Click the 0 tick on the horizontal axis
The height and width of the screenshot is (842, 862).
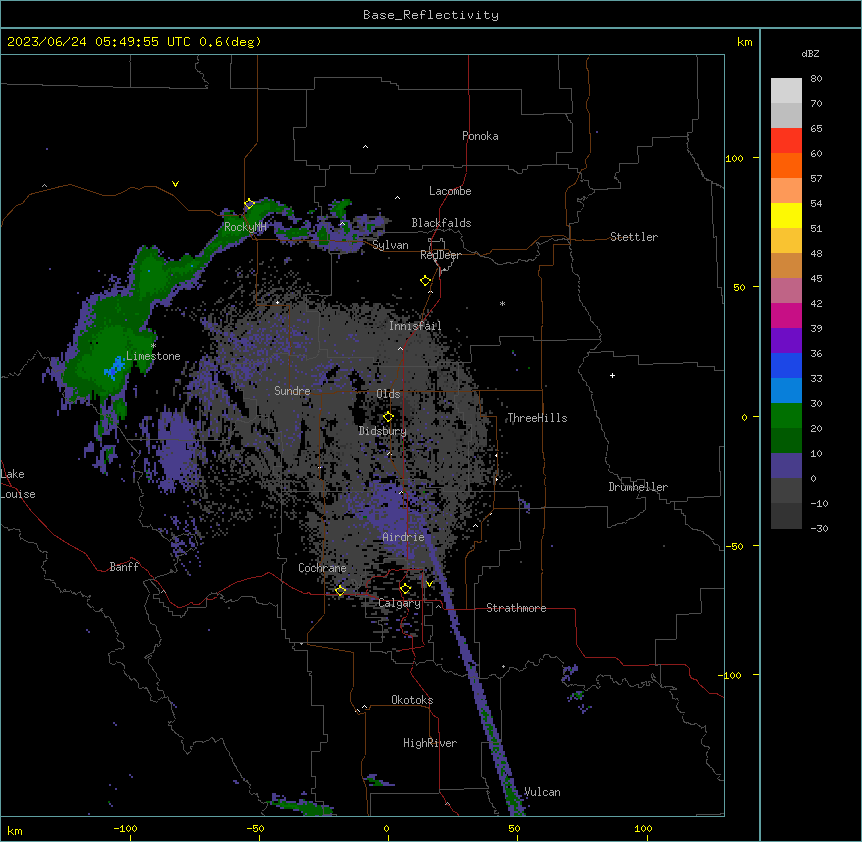point(386,828)
